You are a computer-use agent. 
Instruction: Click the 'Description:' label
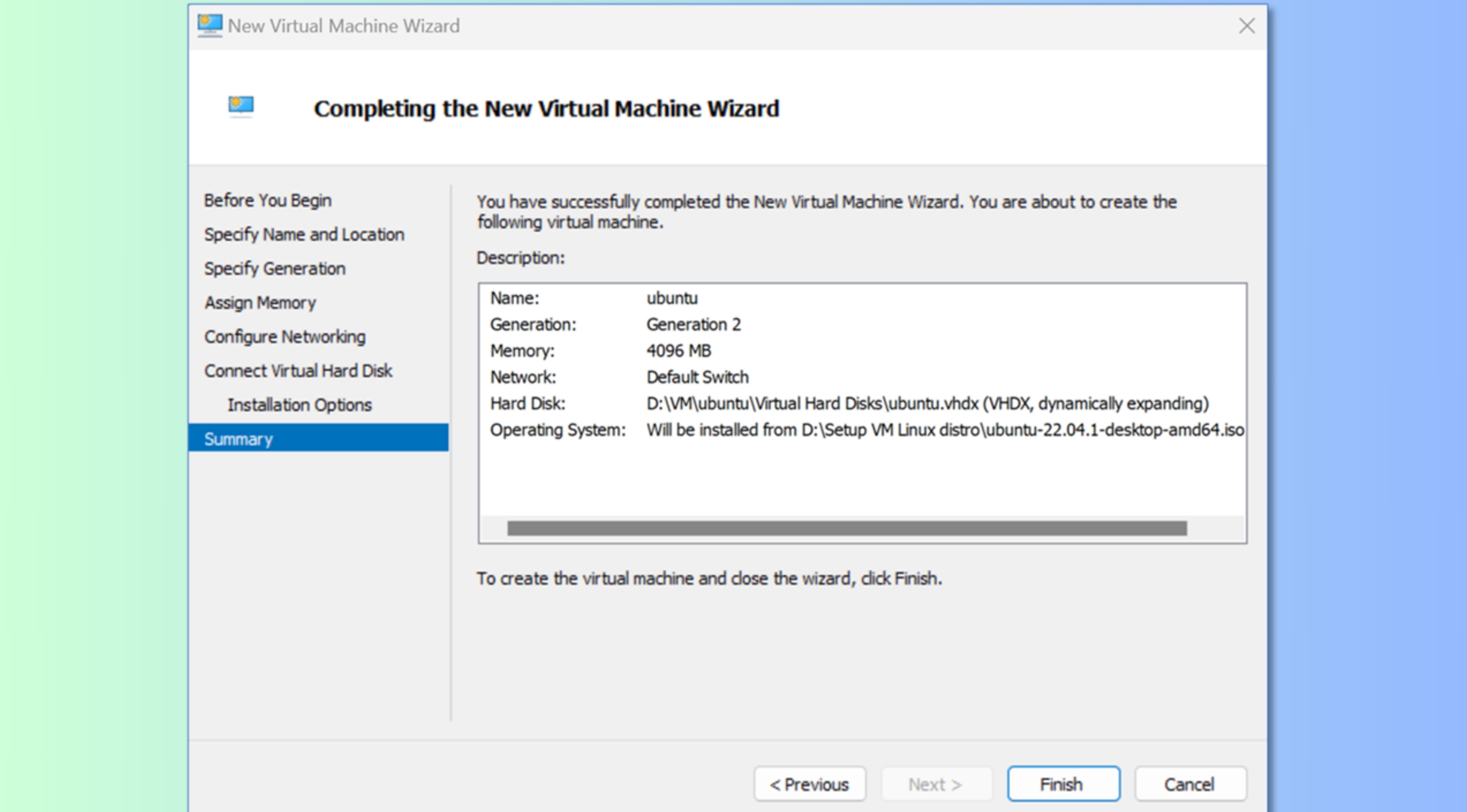[520, 258]
